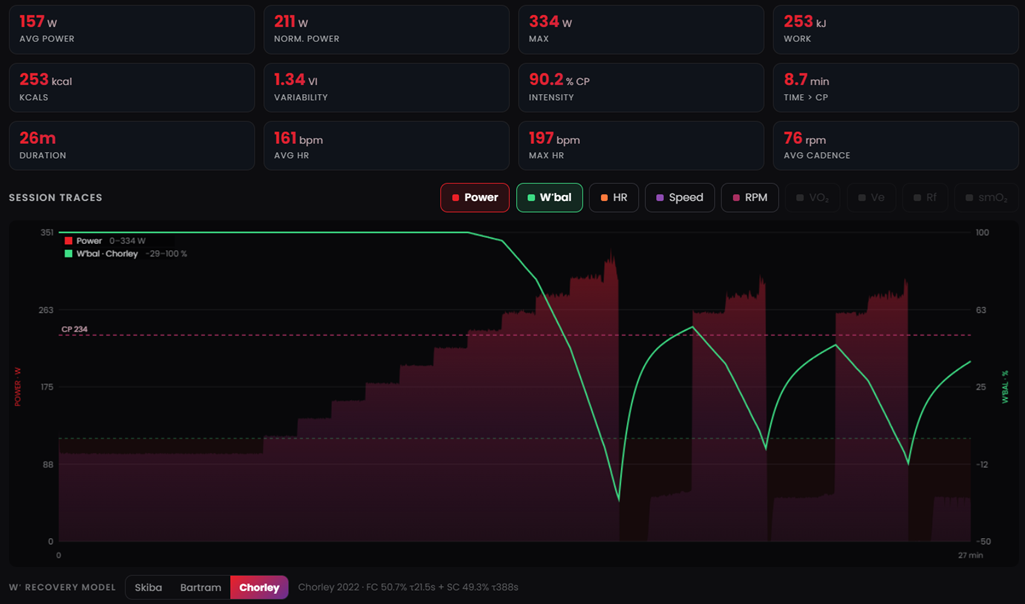Enable the HR trace
The height and width of the screenshot is (604, 1025).
tap(613, 197)
